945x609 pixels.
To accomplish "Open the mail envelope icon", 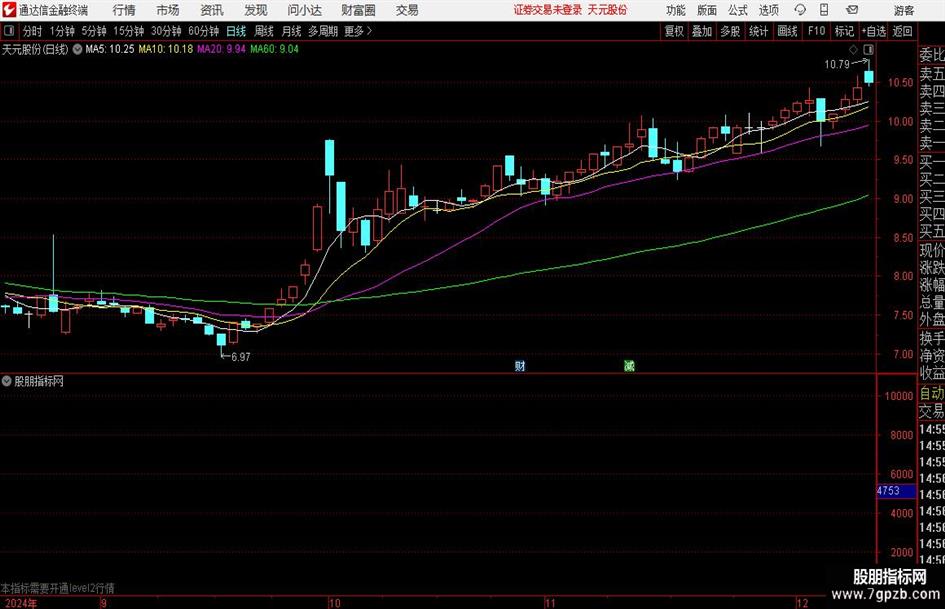I will (852, 10).
